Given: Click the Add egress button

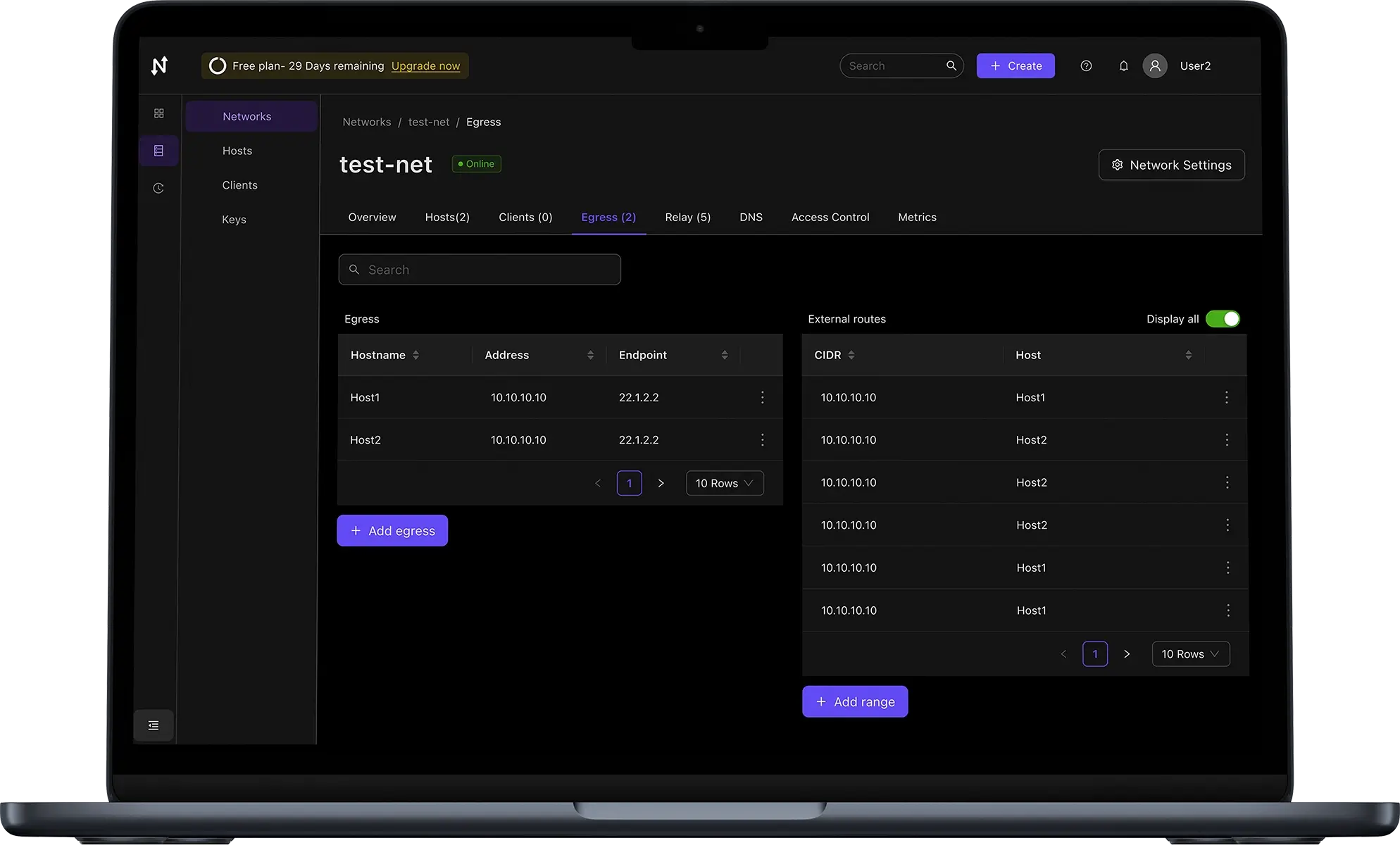Looking at the screenshot, I should 392,530.
